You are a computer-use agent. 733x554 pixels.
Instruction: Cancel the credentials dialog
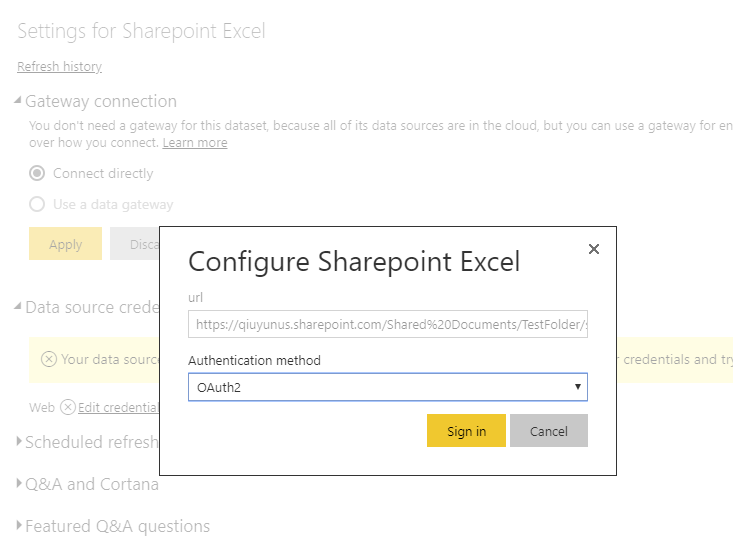548,431
